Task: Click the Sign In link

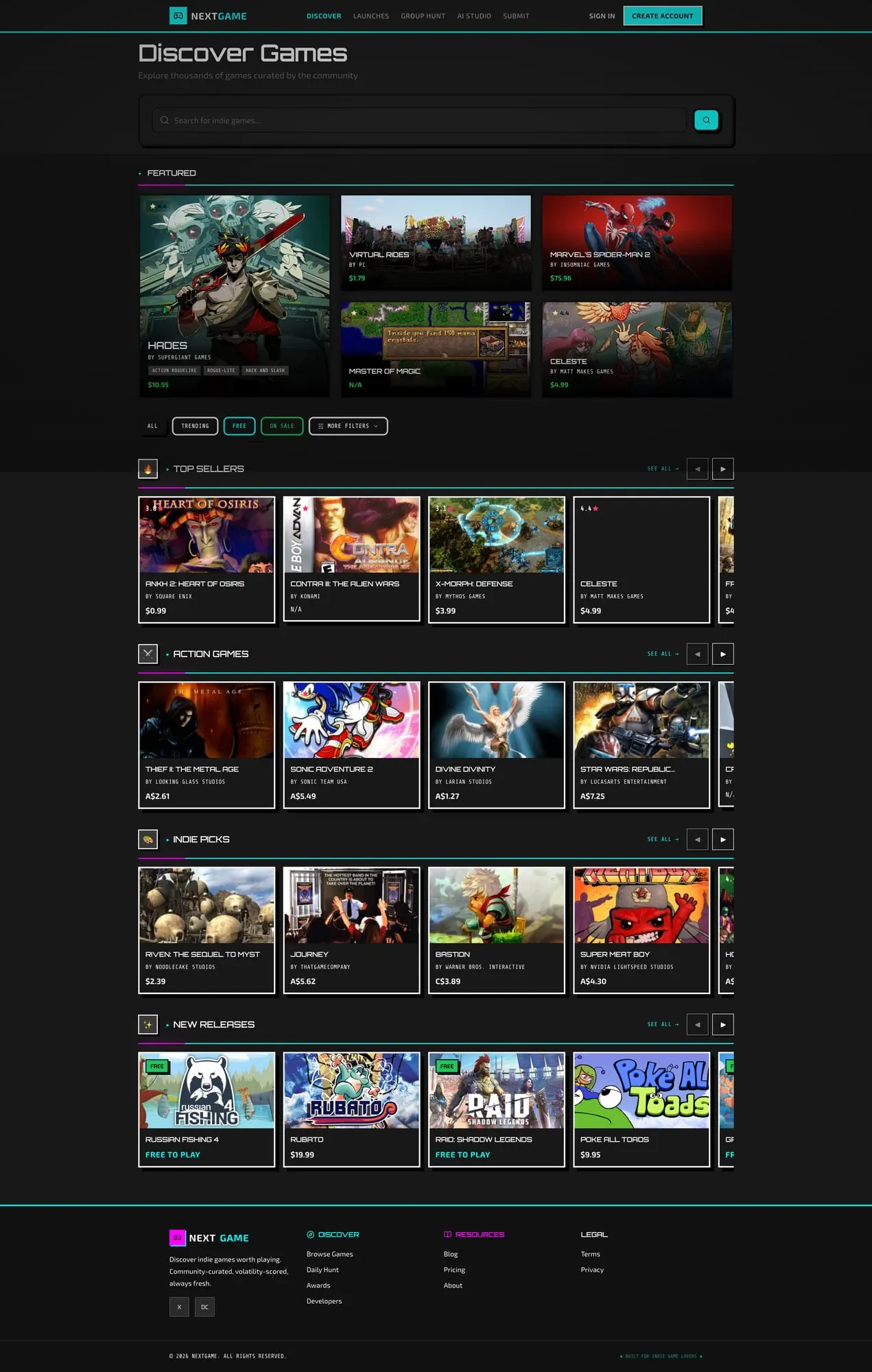Action: (x=602, y=16)
